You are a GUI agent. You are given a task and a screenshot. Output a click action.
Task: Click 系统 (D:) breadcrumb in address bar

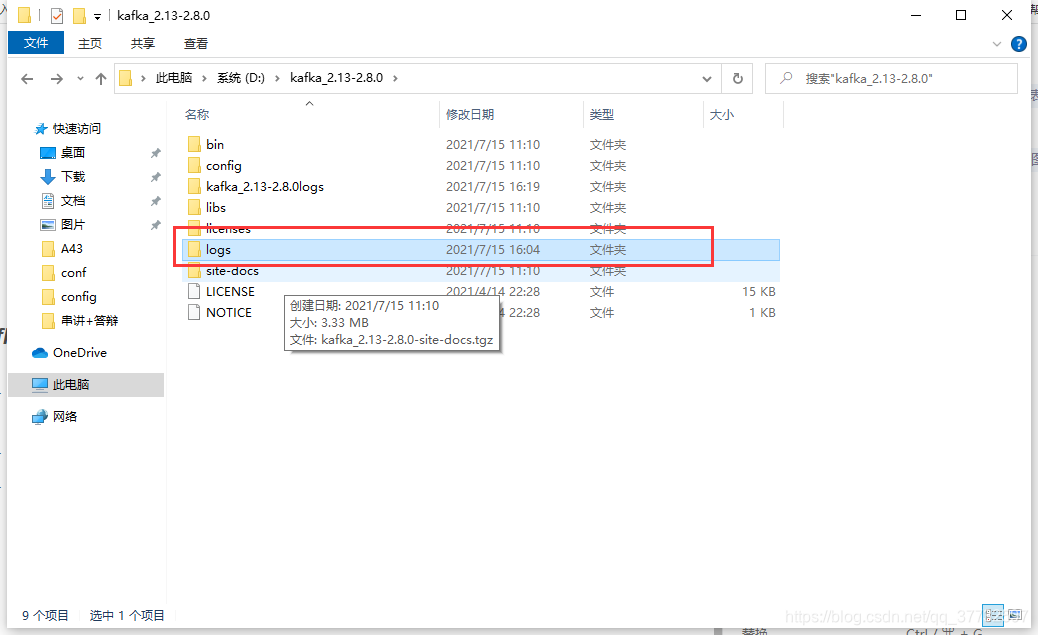click(x=241, y=78)
